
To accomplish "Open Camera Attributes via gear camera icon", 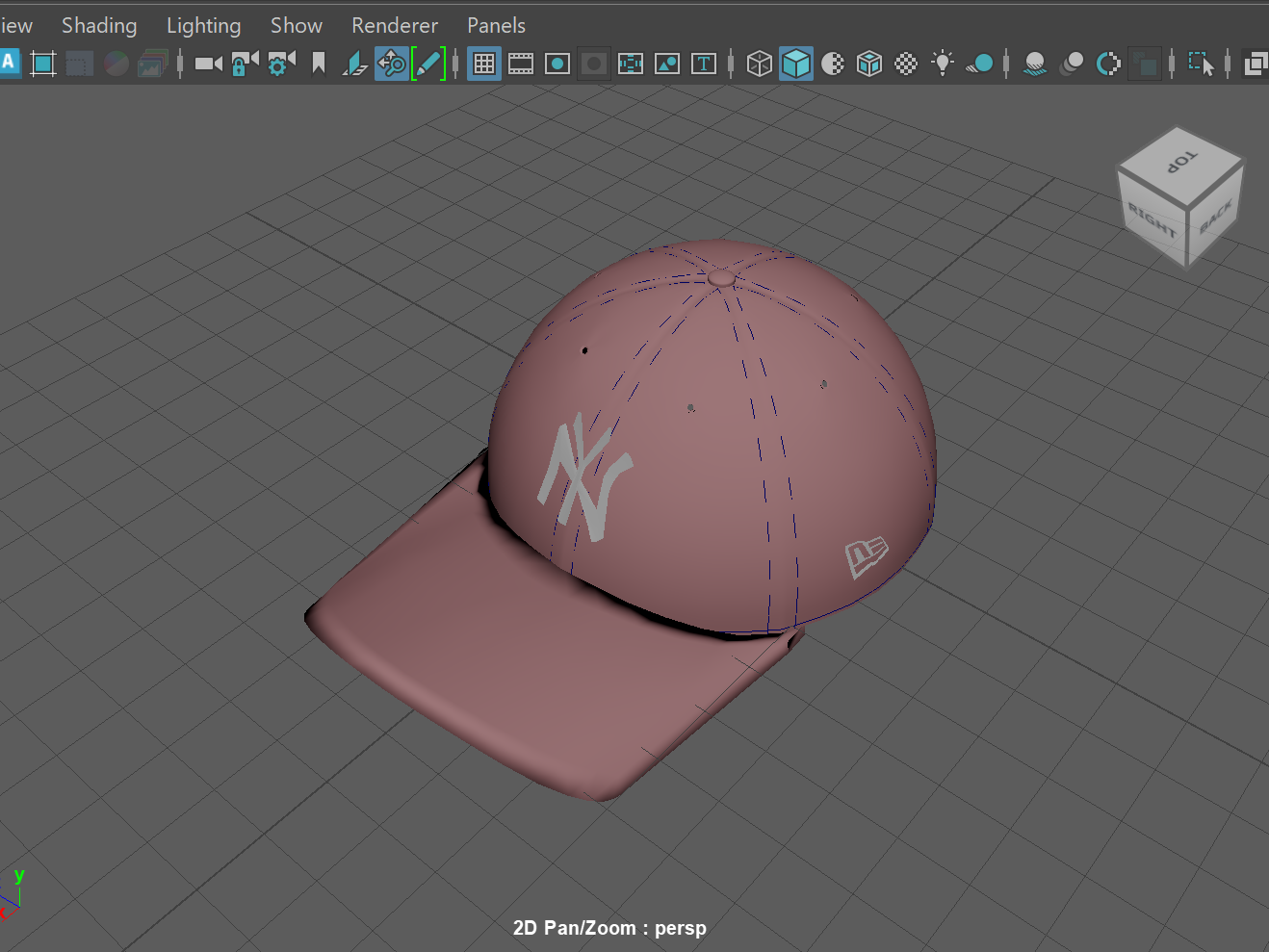I will click(281, 64).
